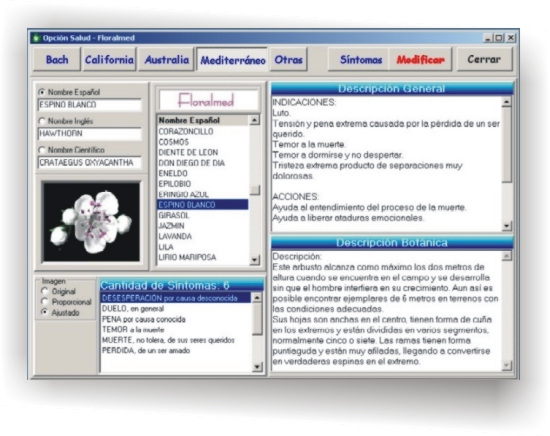Click the symptoms list scrollbar thumb
550x436 pixels.
pyautogui.click(x=257, y=319)
